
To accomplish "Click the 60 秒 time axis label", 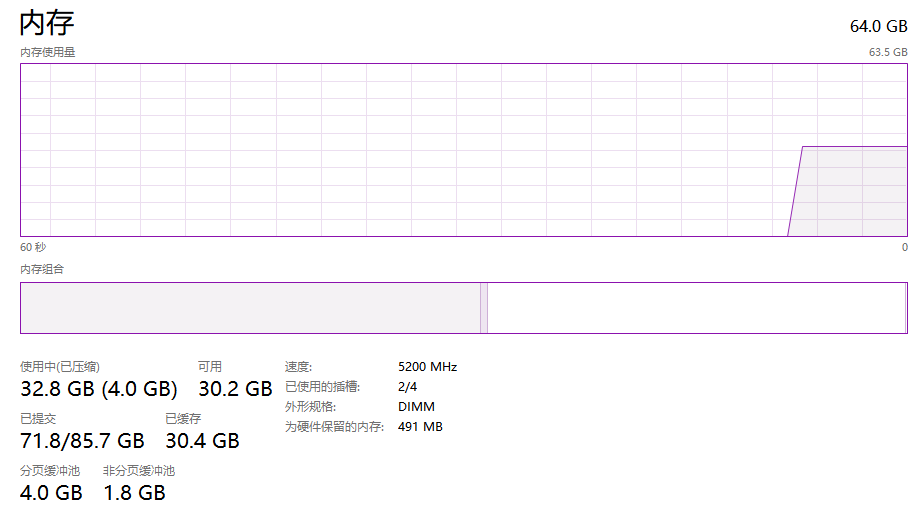I will tap(33, 247).
